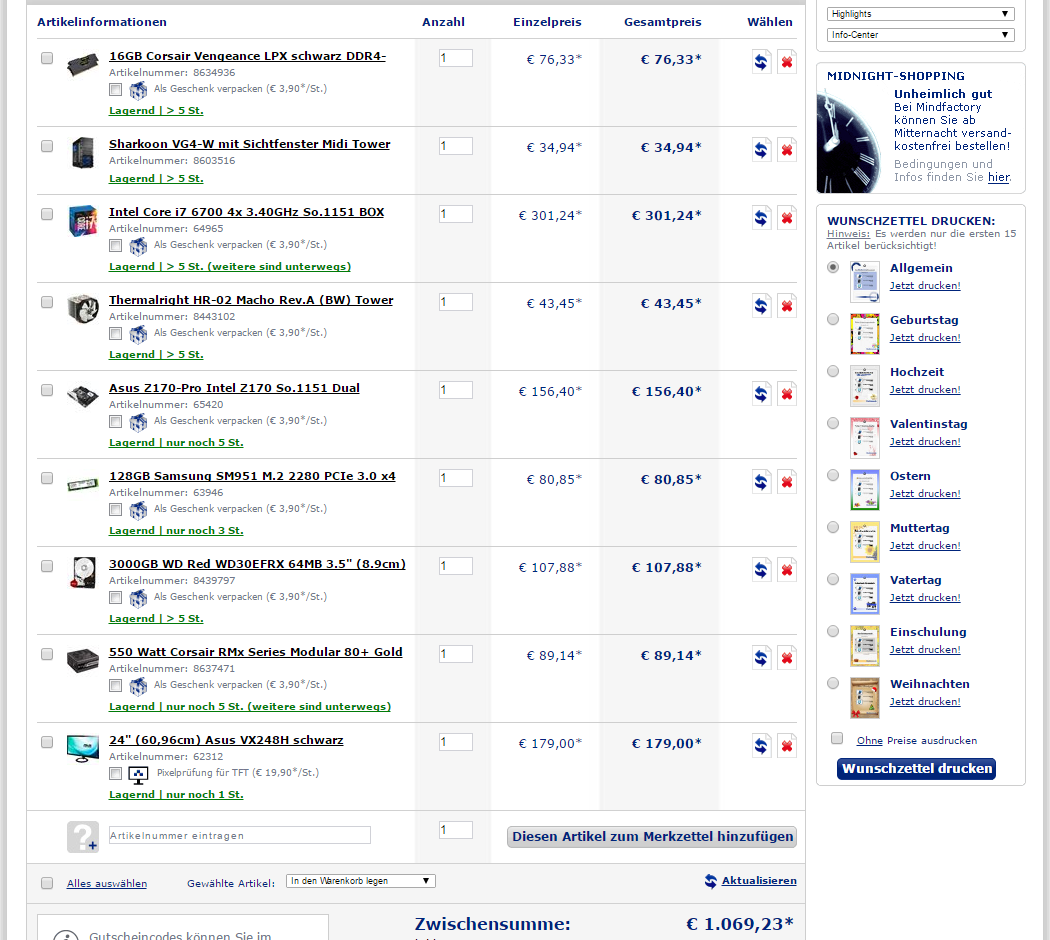This screenshot has height=940, width=1050.
Task: Refresh the Intel Core i7 6700 row
Action: pyautogui.click(x=761, y=218)
